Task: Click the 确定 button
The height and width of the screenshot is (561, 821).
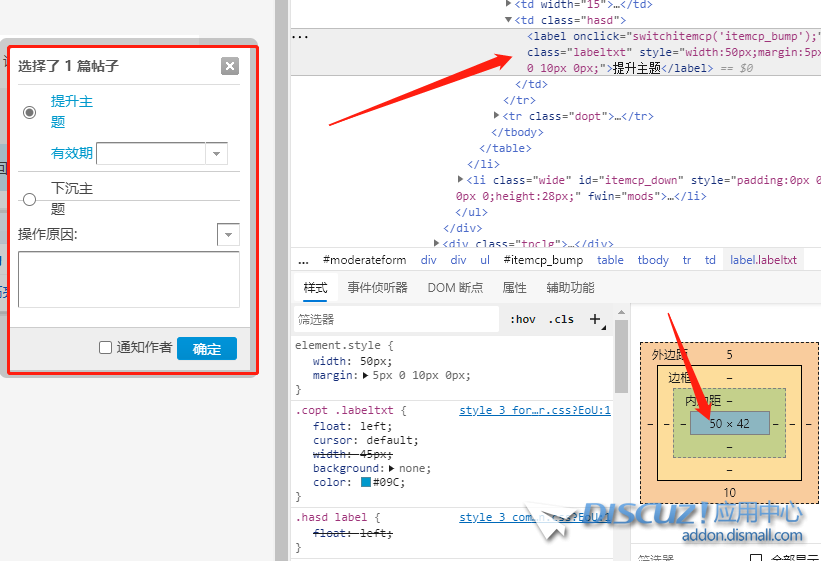Action: pyautogui.click(x=207, y=349)
